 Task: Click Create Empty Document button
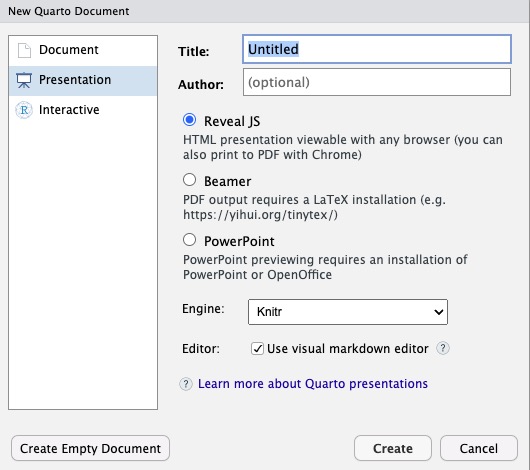(90, 448)
